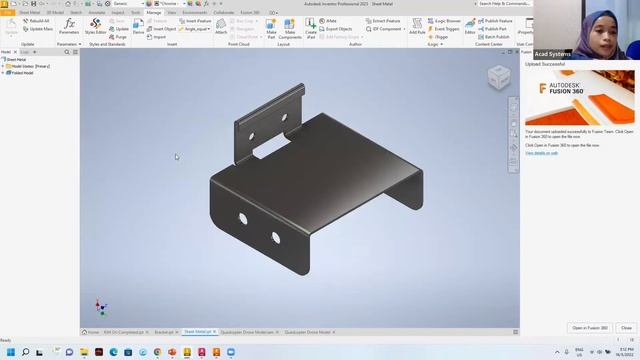Open the Windows Start menu
This screenshot has height=360, width=640.
point(11,352)
